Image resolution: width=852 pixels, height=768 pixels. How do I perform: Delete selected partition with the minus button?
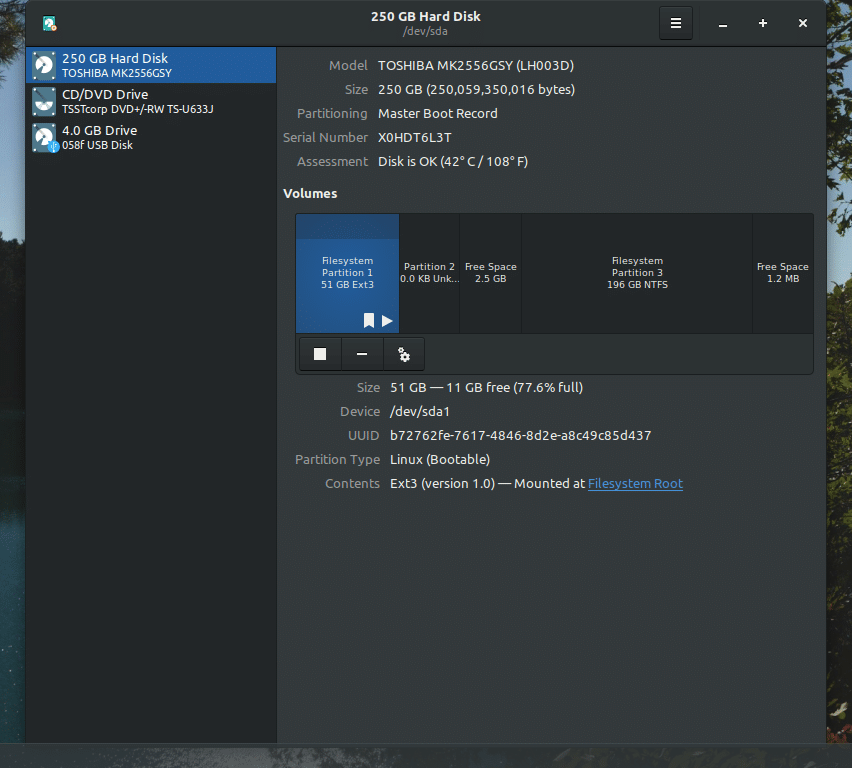tap(362, 354)
